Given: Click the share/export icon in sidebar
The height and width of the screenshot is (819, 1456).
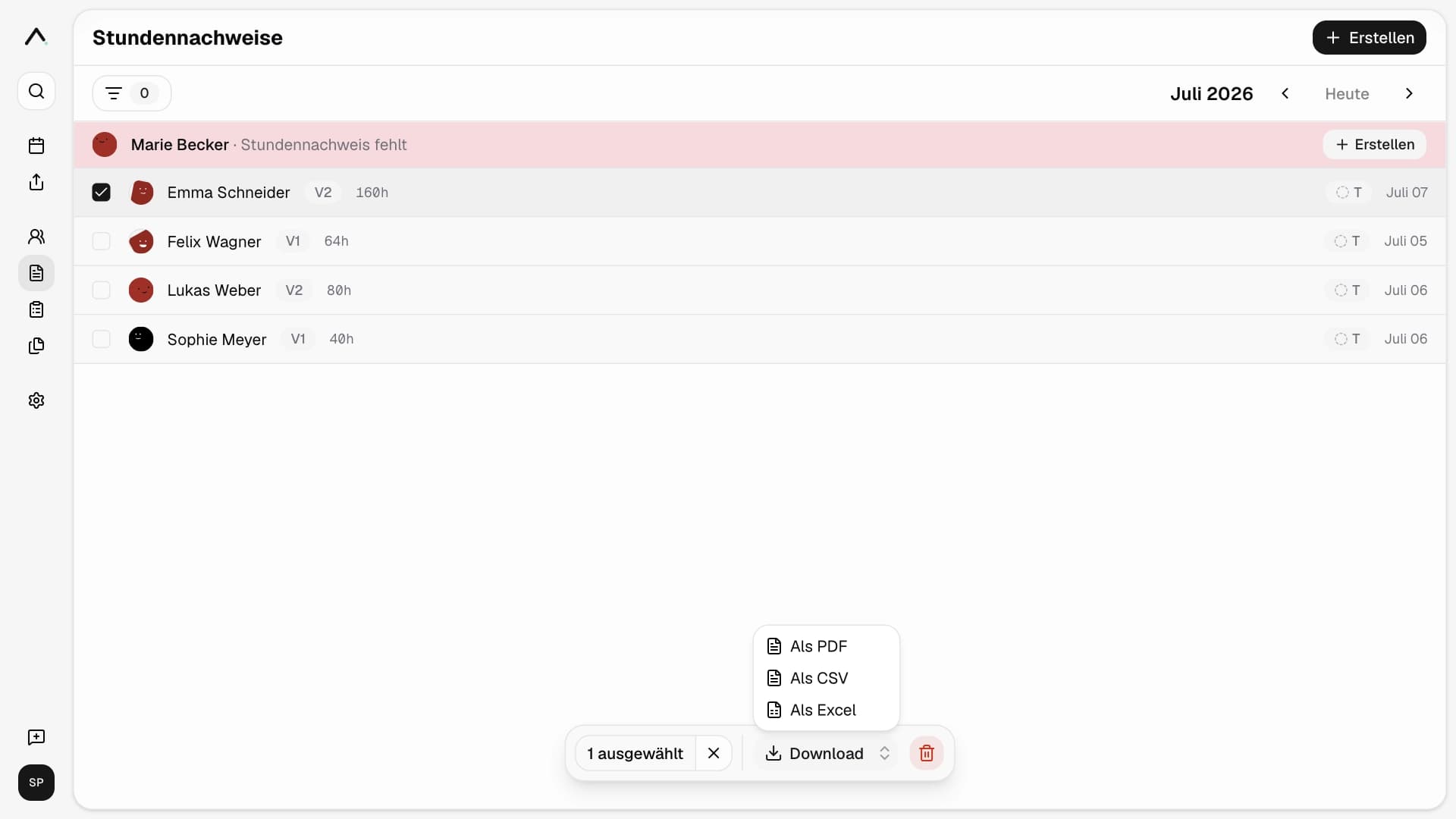Looking at the screenshot, I should 36,182.
